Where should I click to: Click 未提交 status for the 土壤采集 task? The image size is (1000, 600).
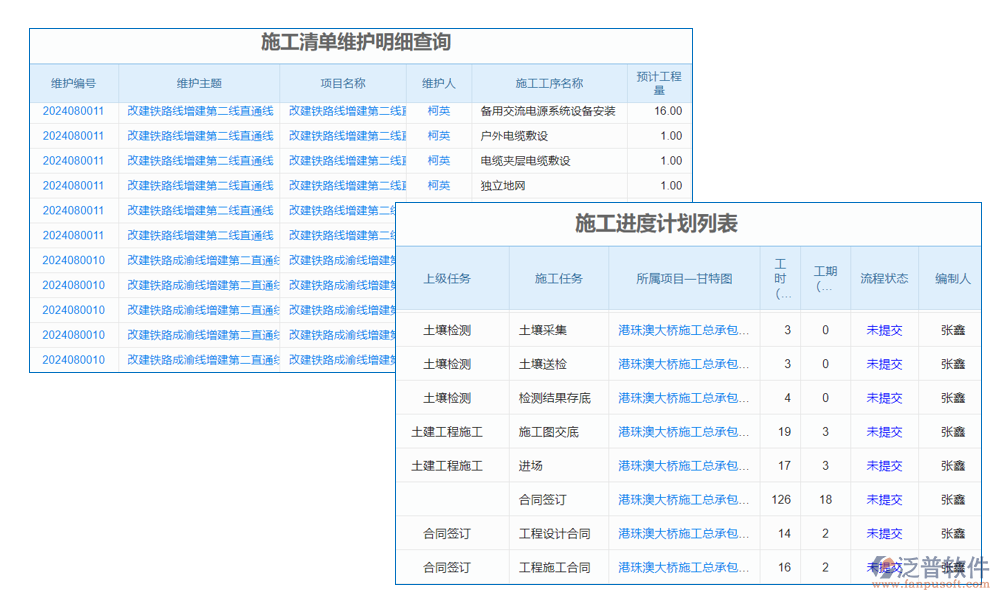(x=883, y=330)
